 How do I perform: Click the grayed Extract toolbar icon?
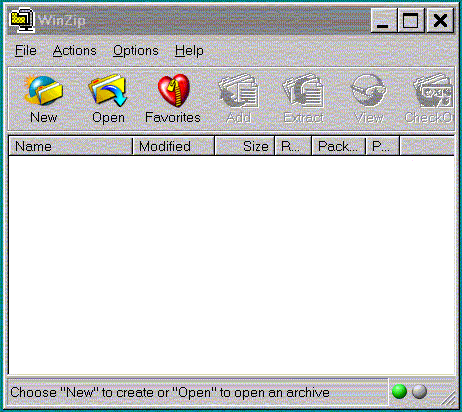[x=303, y=91]
